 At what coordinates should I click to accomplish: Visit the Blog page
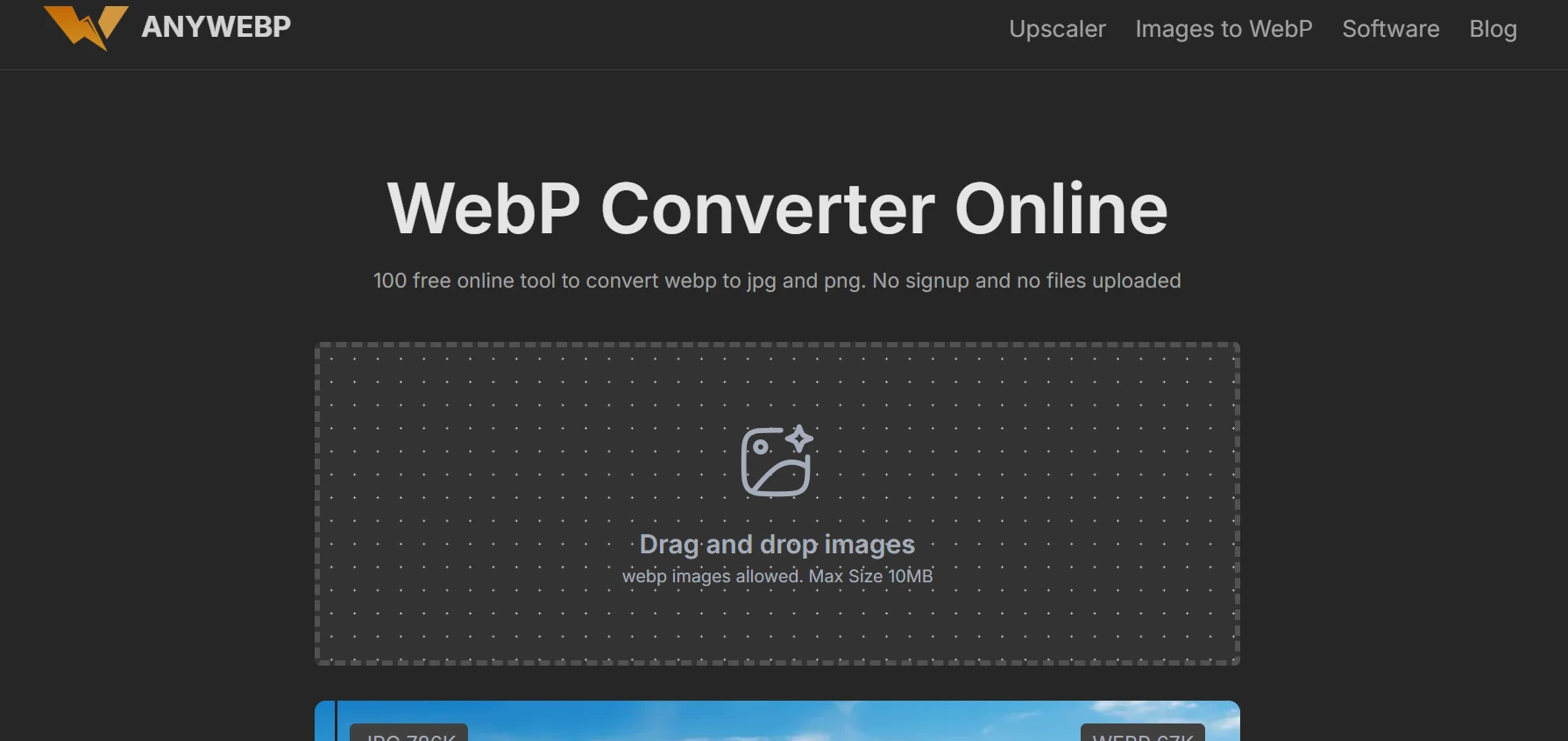coord(1493,29)
